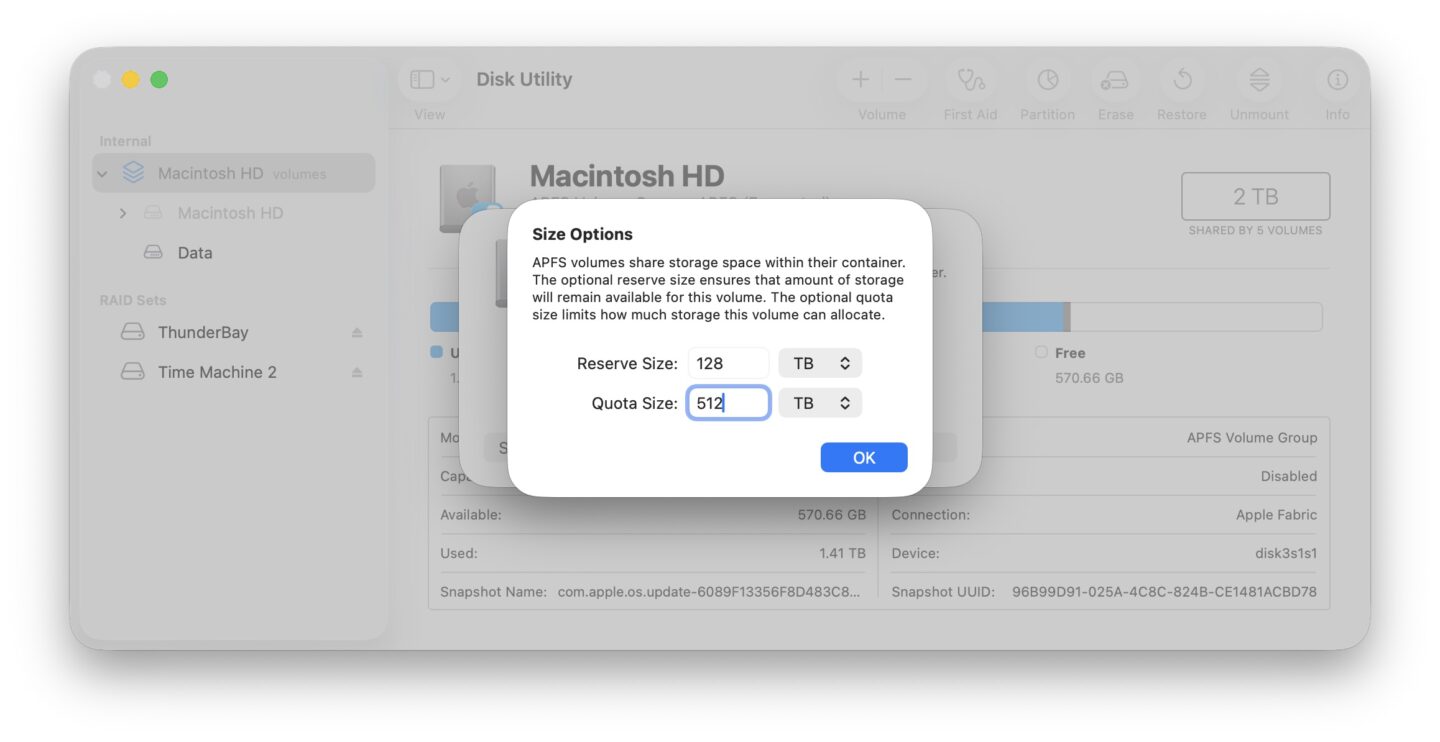Select the Erase toolbar icon
The height and width of the screenshot is (742, 1440).
[1114, 80]
